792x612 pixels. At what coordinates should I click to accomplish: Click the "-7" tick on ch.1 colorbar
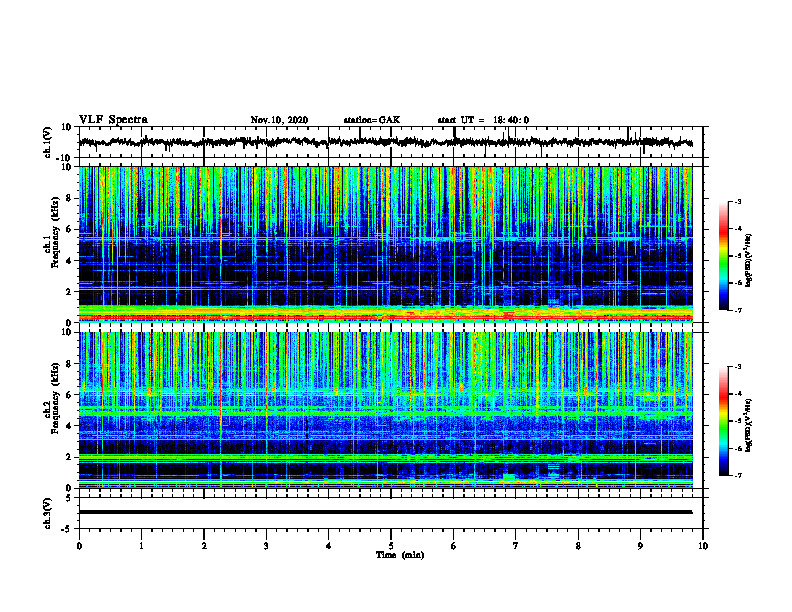pos(738,310)
